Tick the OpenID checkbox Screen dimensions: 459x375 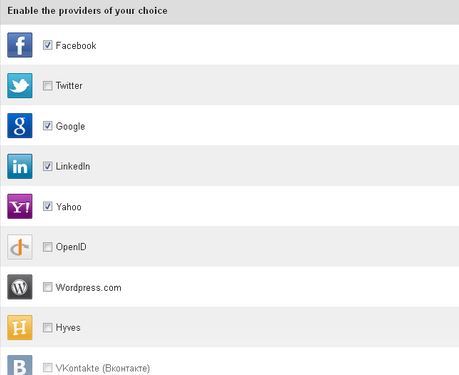(48, 247)
